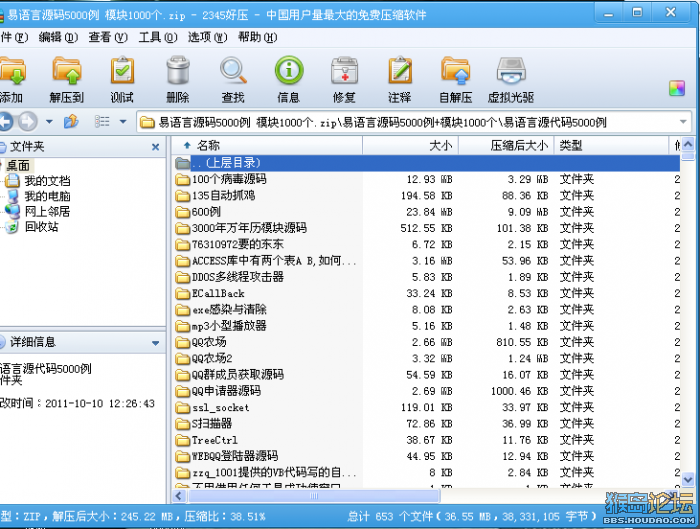The width and height of the screenshot is (700, 529).
Task: Click the folder icon of QQ农场2
Action: tap(183, 358)
